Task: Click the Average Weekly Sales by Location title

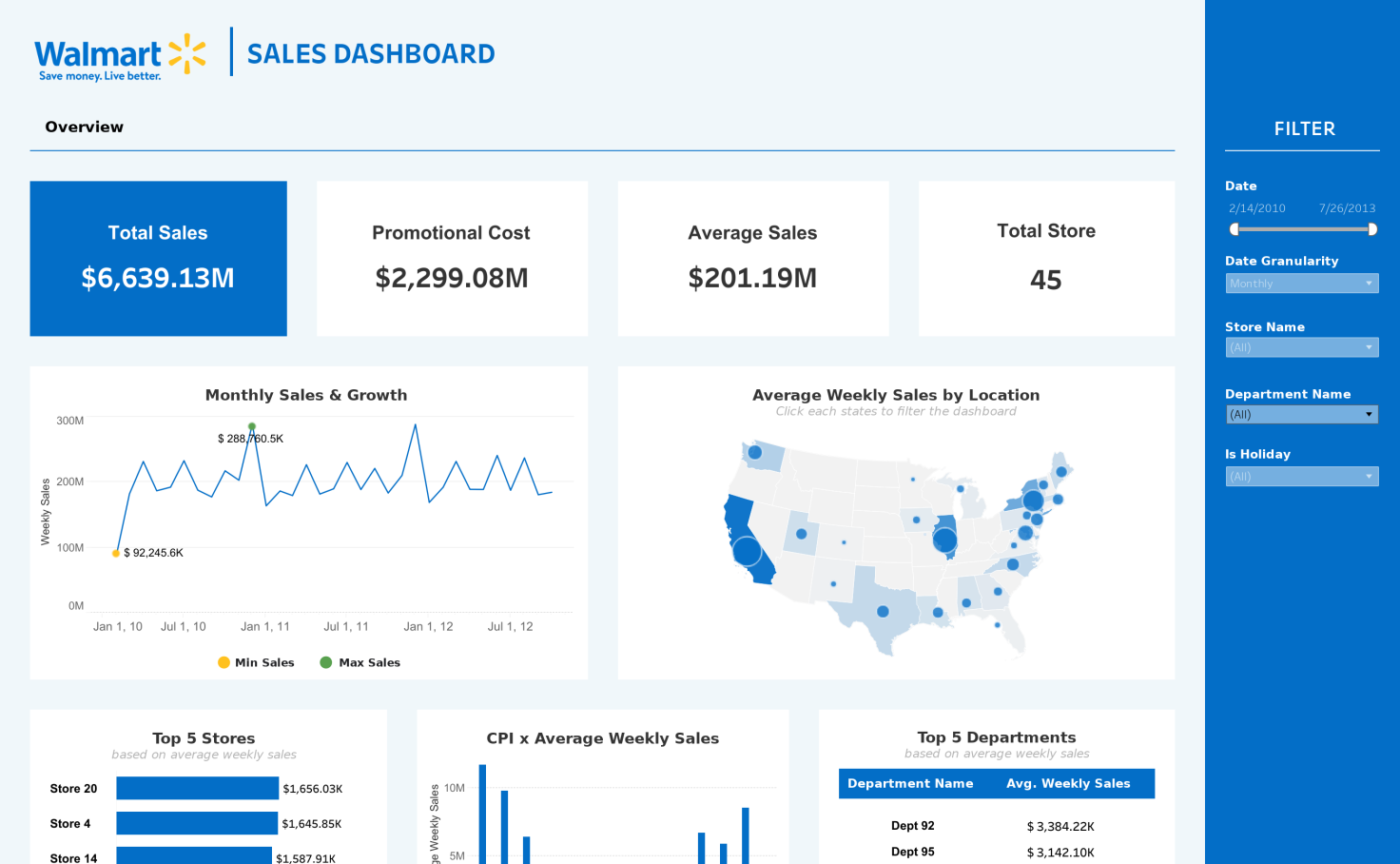Action: [896, 395]
